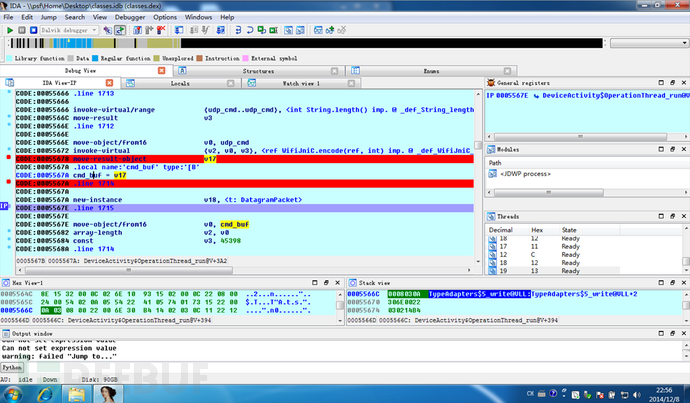Screen dimensions: 690x403
Task: Start the process with the green play icon
Action: tap(10, 30)
